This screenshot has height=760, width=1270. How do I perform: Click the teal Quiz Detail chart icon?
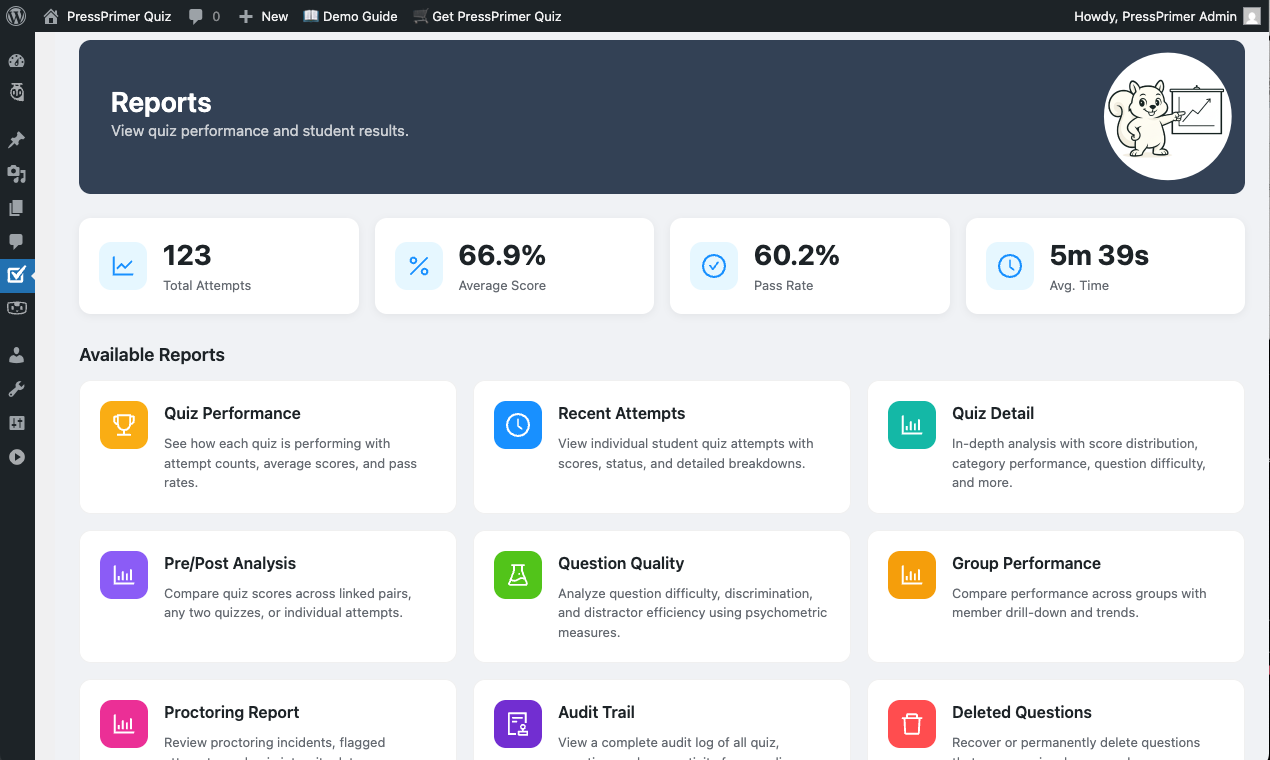tap(912, 425)
